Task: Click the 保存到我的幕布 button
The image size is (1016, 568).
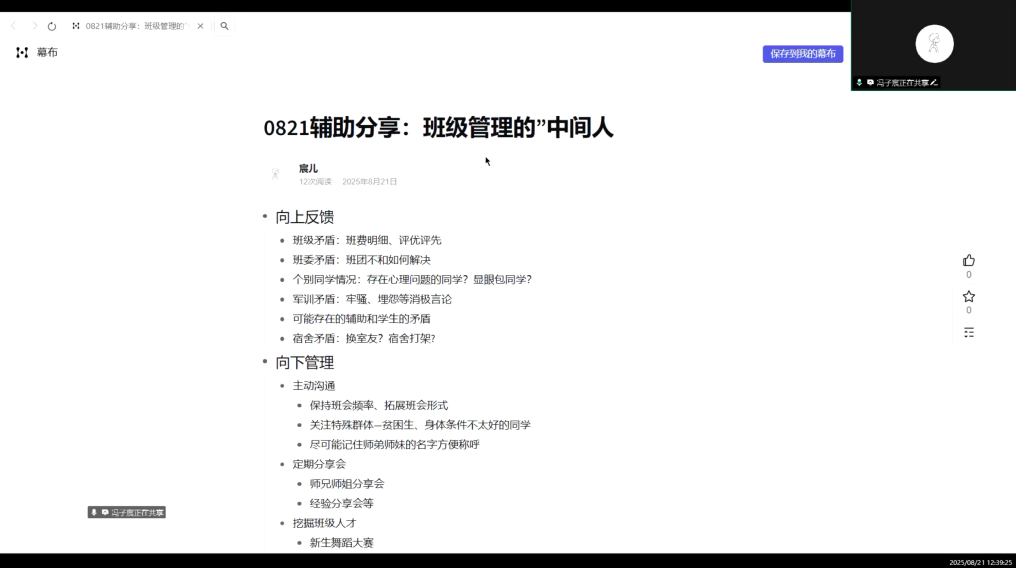Action: point(802,54)
